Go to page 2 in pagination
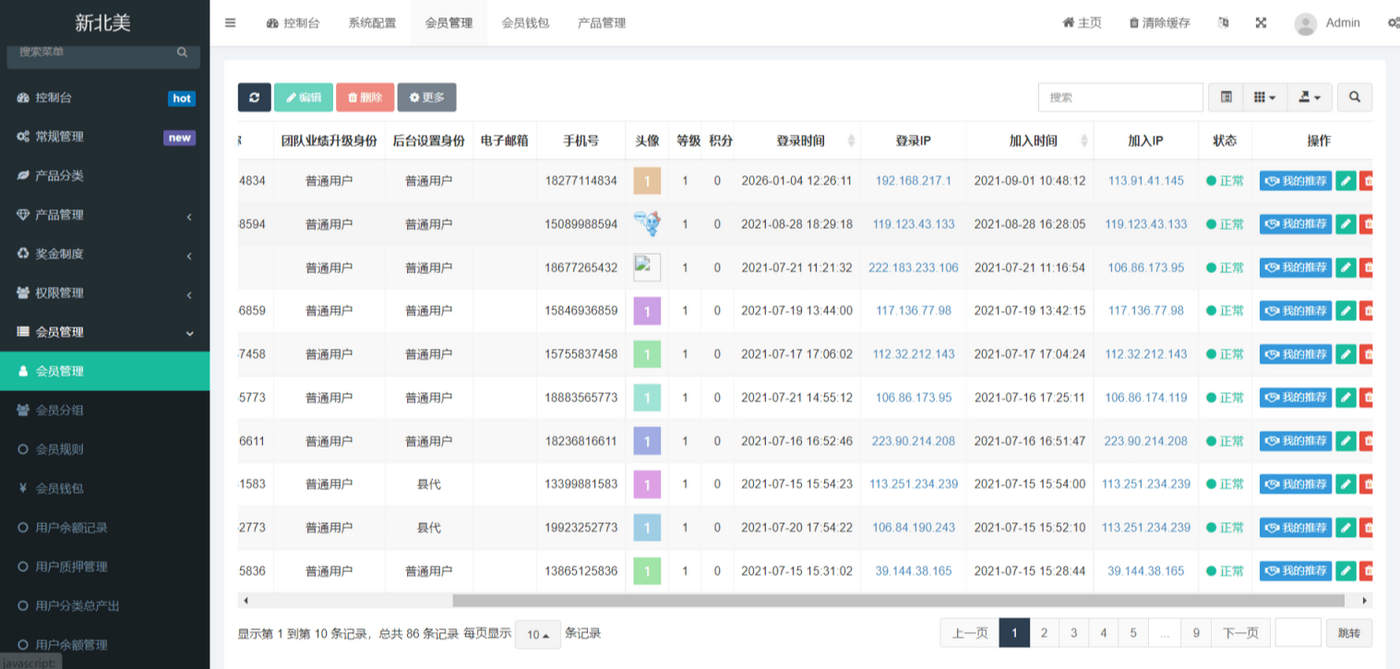 [1044, 633]
